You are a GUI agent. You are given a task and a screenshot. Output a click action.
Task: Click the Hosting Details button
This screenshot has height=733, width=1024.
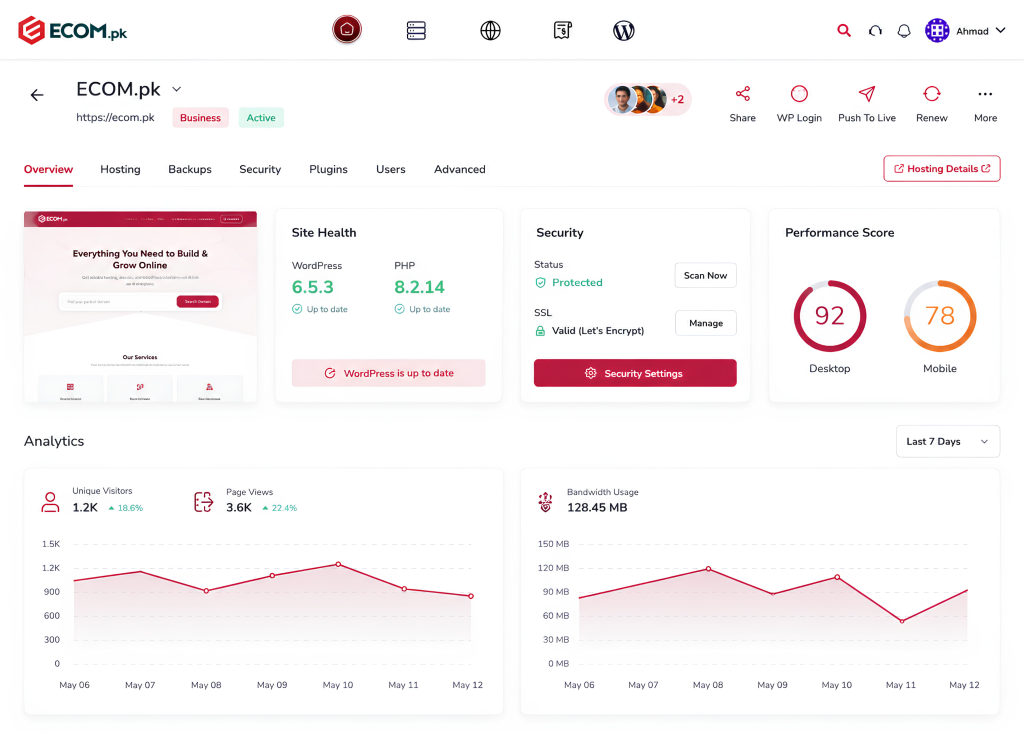point(942,169)
